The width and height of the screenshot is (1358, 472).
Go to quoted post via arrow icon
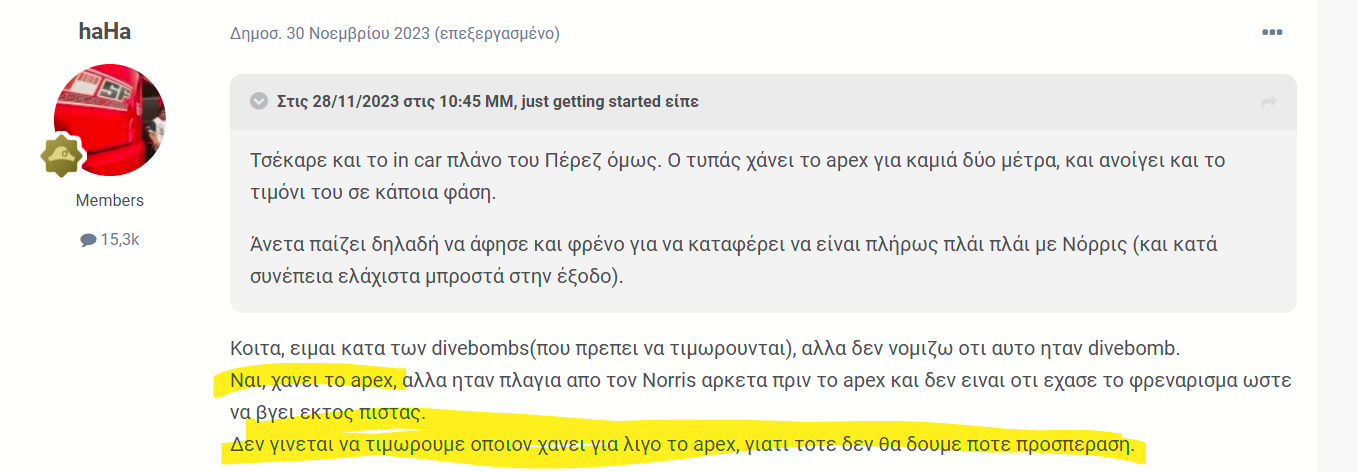tap(1269, 102)
